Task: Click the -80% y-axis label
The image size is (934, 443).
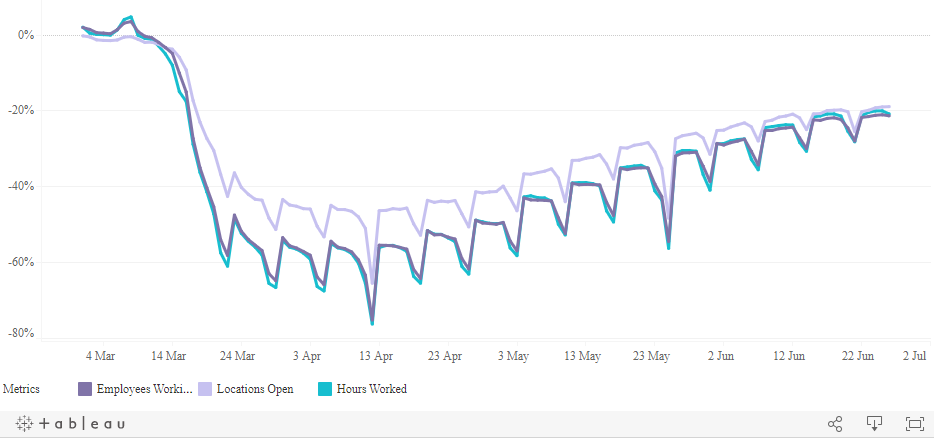Action: [x=20, y=333]
